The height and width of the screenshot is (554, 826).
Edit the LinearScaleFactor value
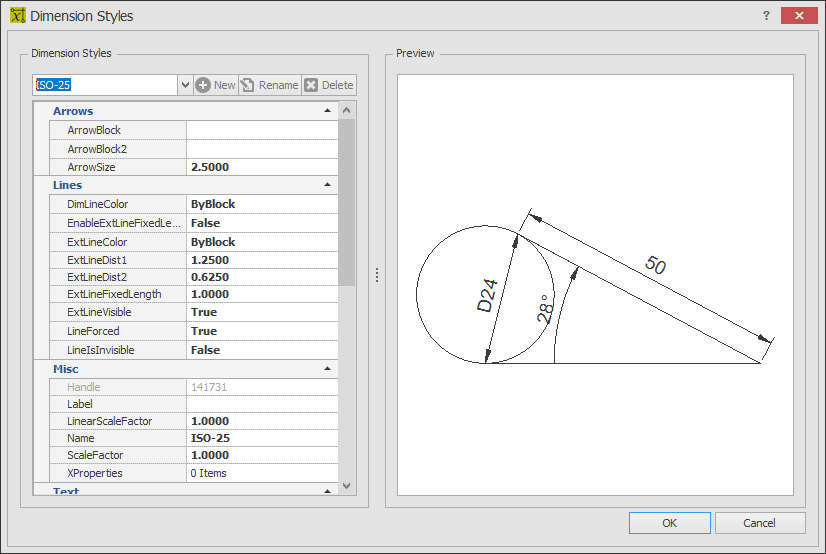tap(262, 421)
